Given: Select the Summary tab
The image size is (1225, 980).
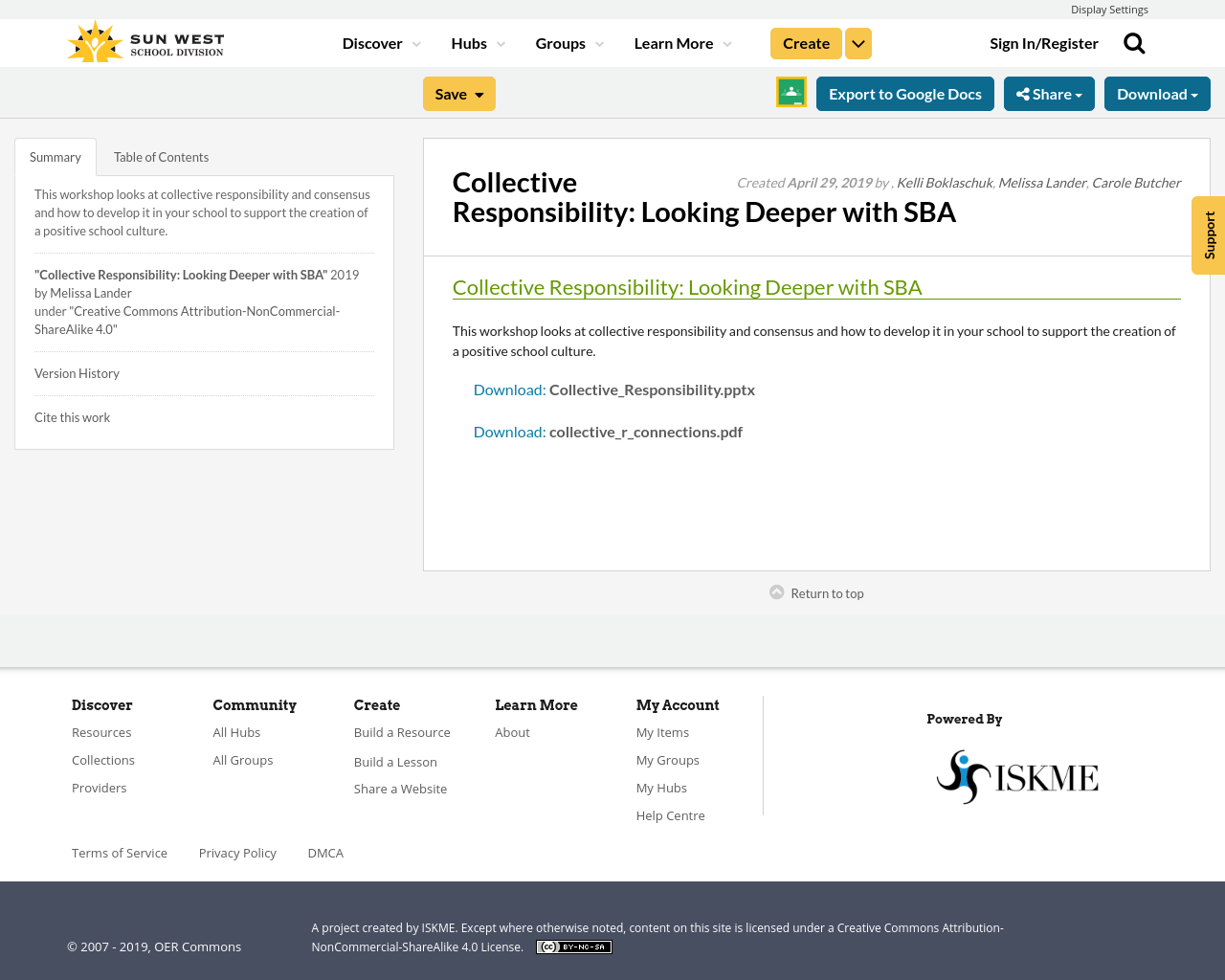Looking at the screenshot, I should tap(56, 157).
